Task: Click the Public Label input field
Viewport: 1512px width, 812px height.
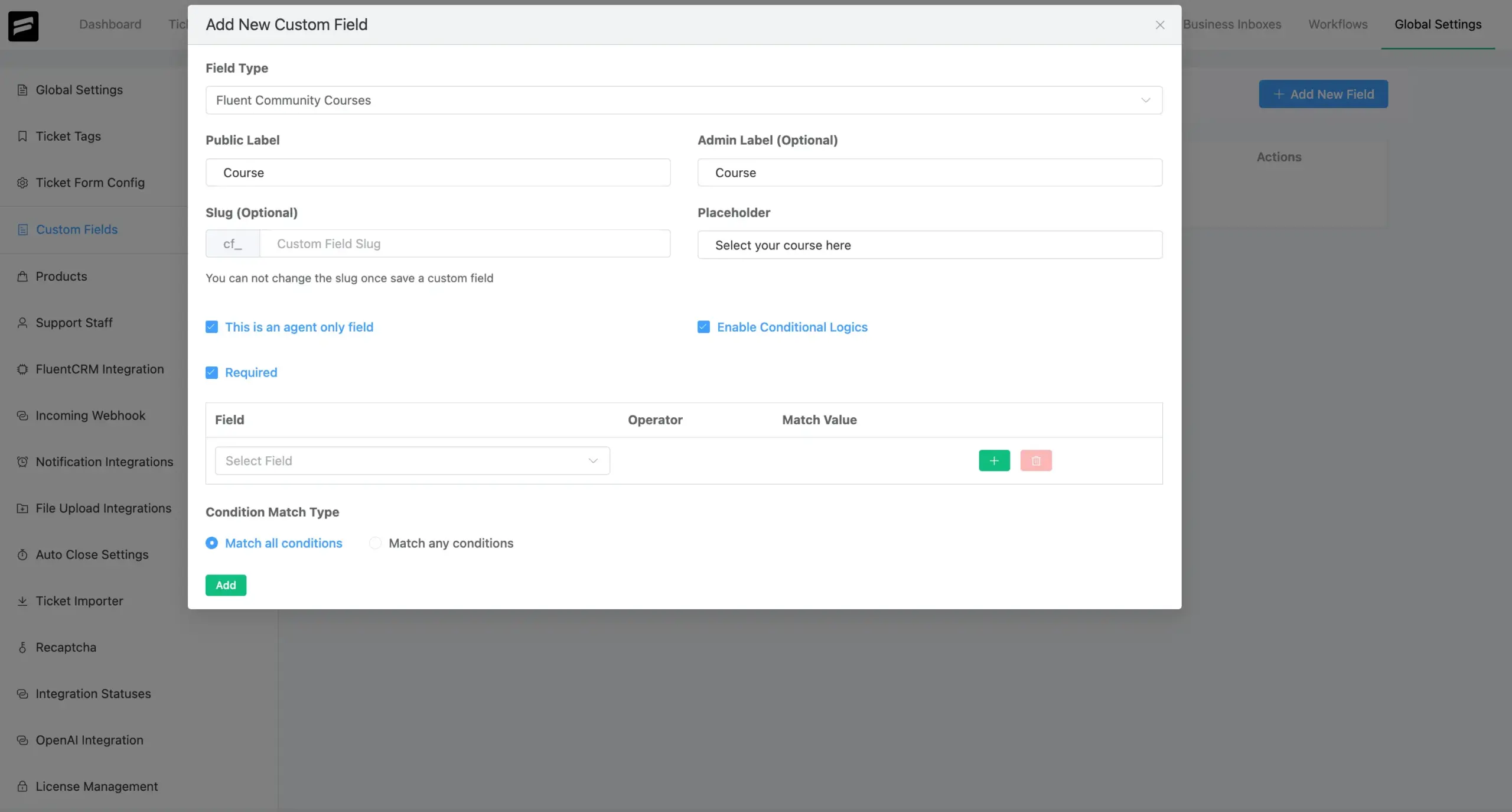Action: [x=438, y=173]
